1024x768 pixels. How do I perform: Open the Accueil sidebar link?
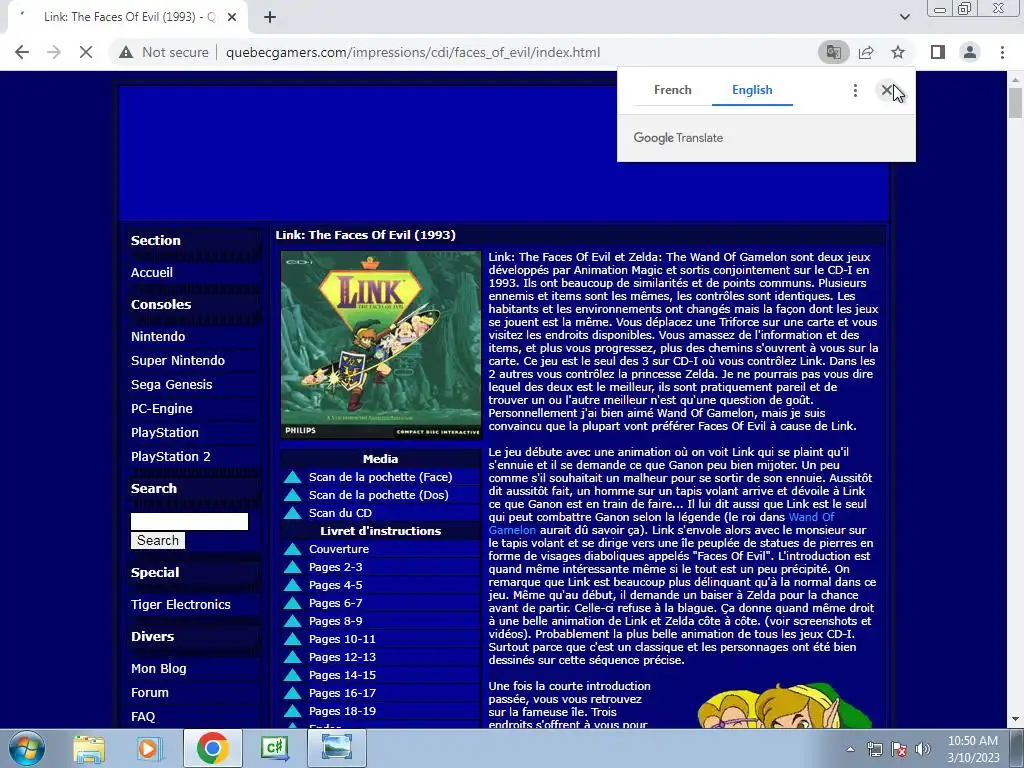pyautogui.click(x=152, y=272)
